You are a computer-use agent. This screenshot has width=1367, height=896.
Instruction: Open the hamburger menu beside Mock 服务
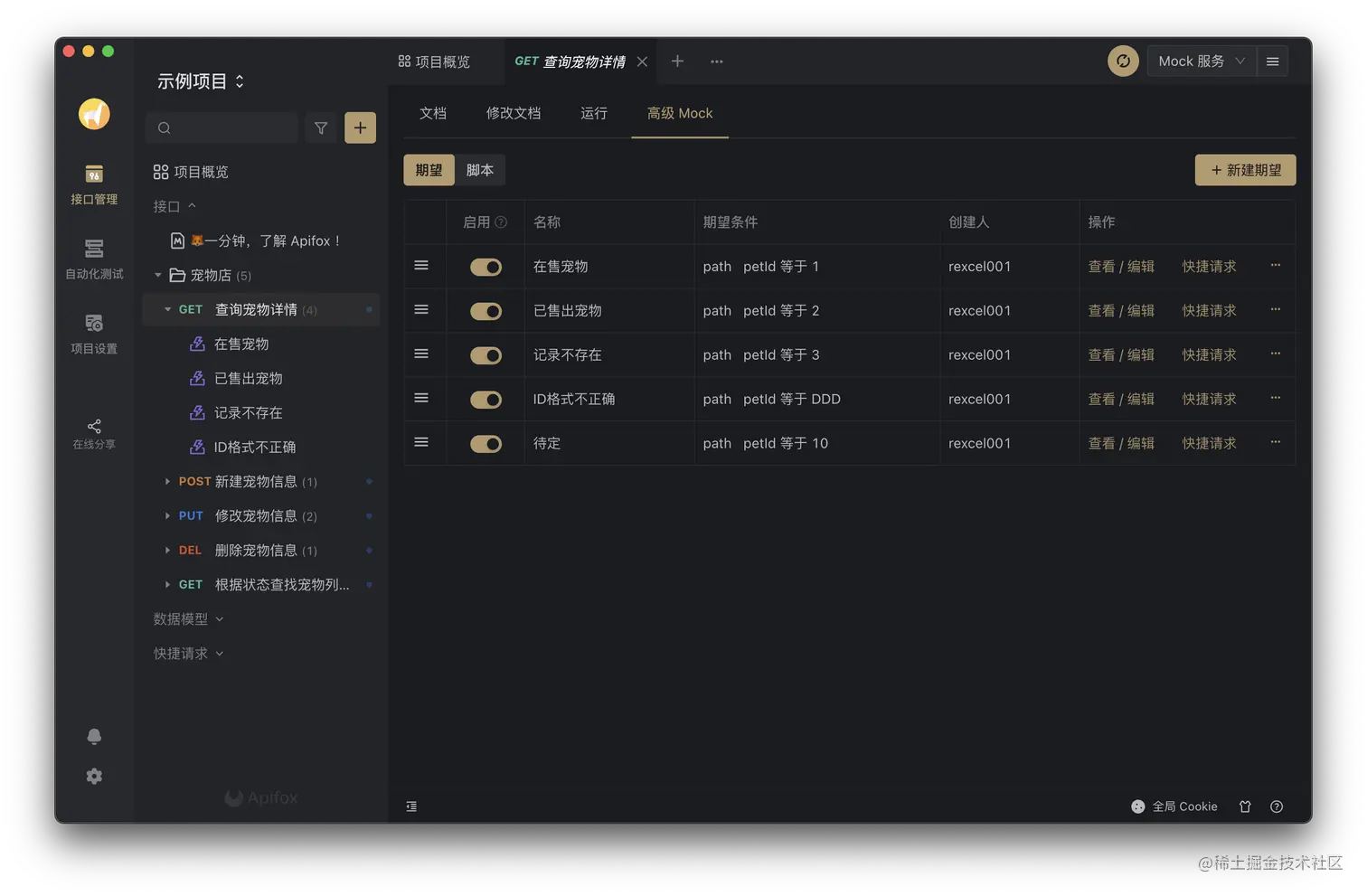1272,61
